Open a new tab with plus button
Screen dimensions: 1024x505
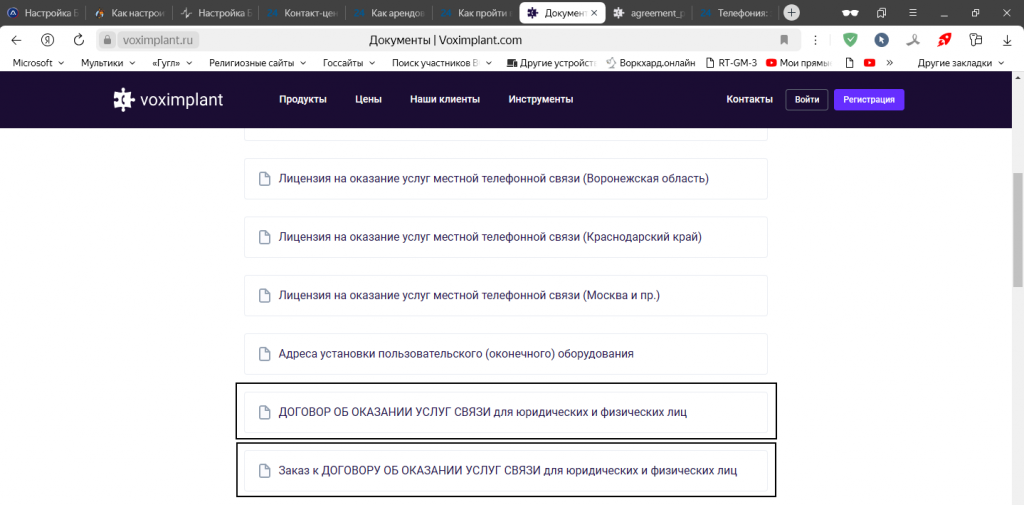coord(791,12)
